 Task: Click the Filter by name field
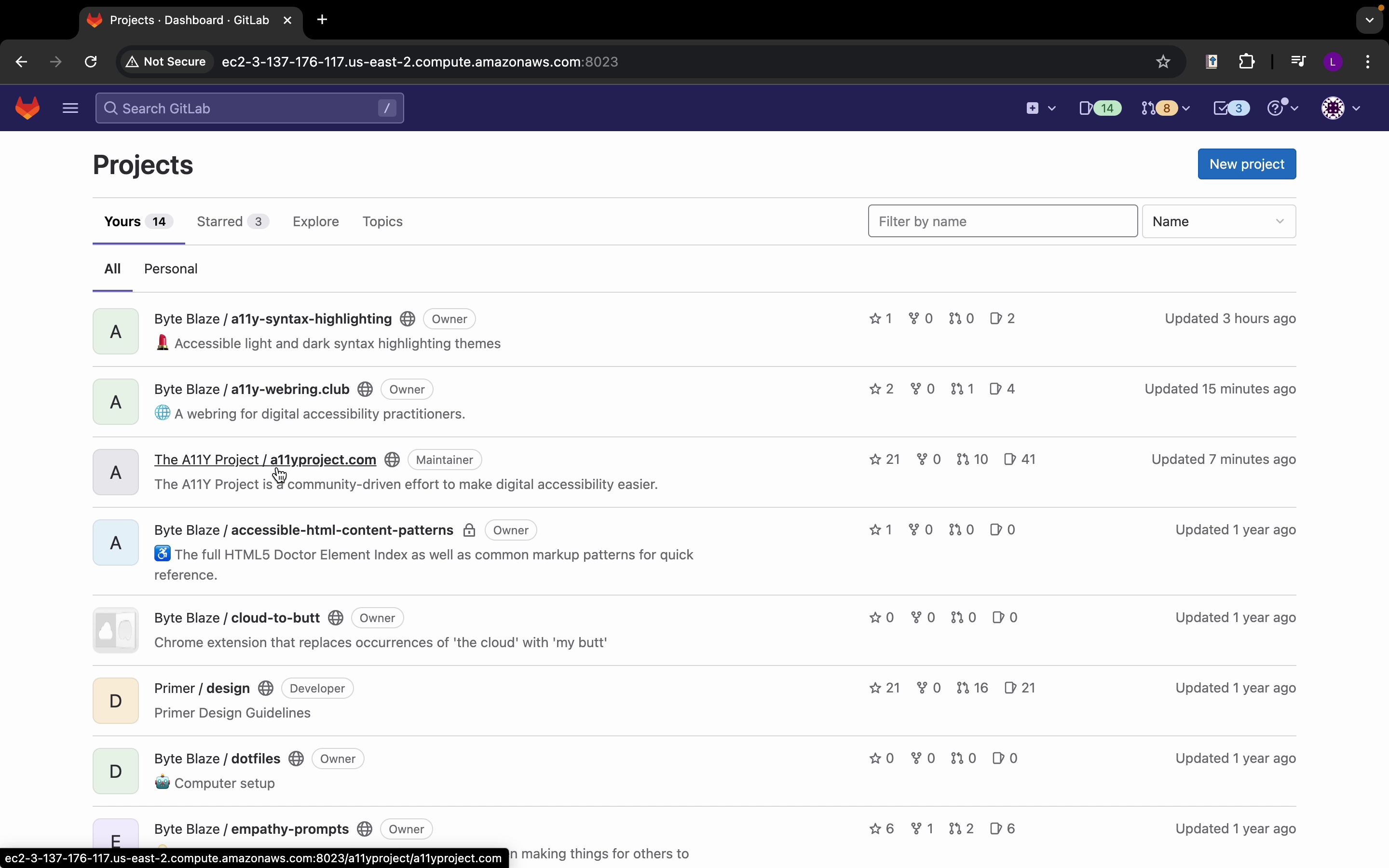tap(1002, 222)
